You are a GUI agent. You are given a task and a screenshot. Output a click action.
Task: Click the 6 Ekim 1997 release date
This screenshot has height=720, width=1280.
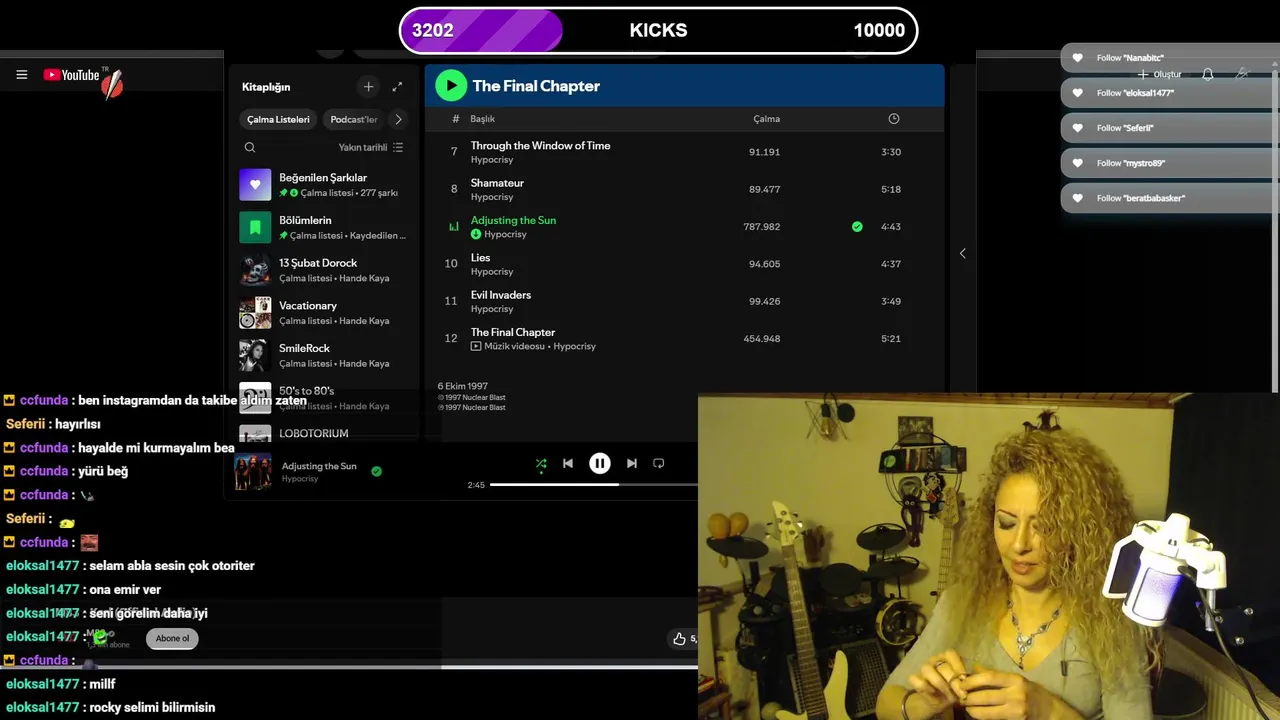point(462,386)
